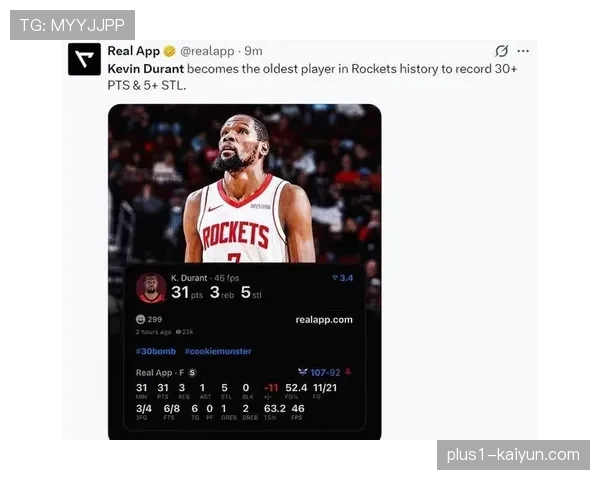Click the gold verified badge

[x=170, y=51]
